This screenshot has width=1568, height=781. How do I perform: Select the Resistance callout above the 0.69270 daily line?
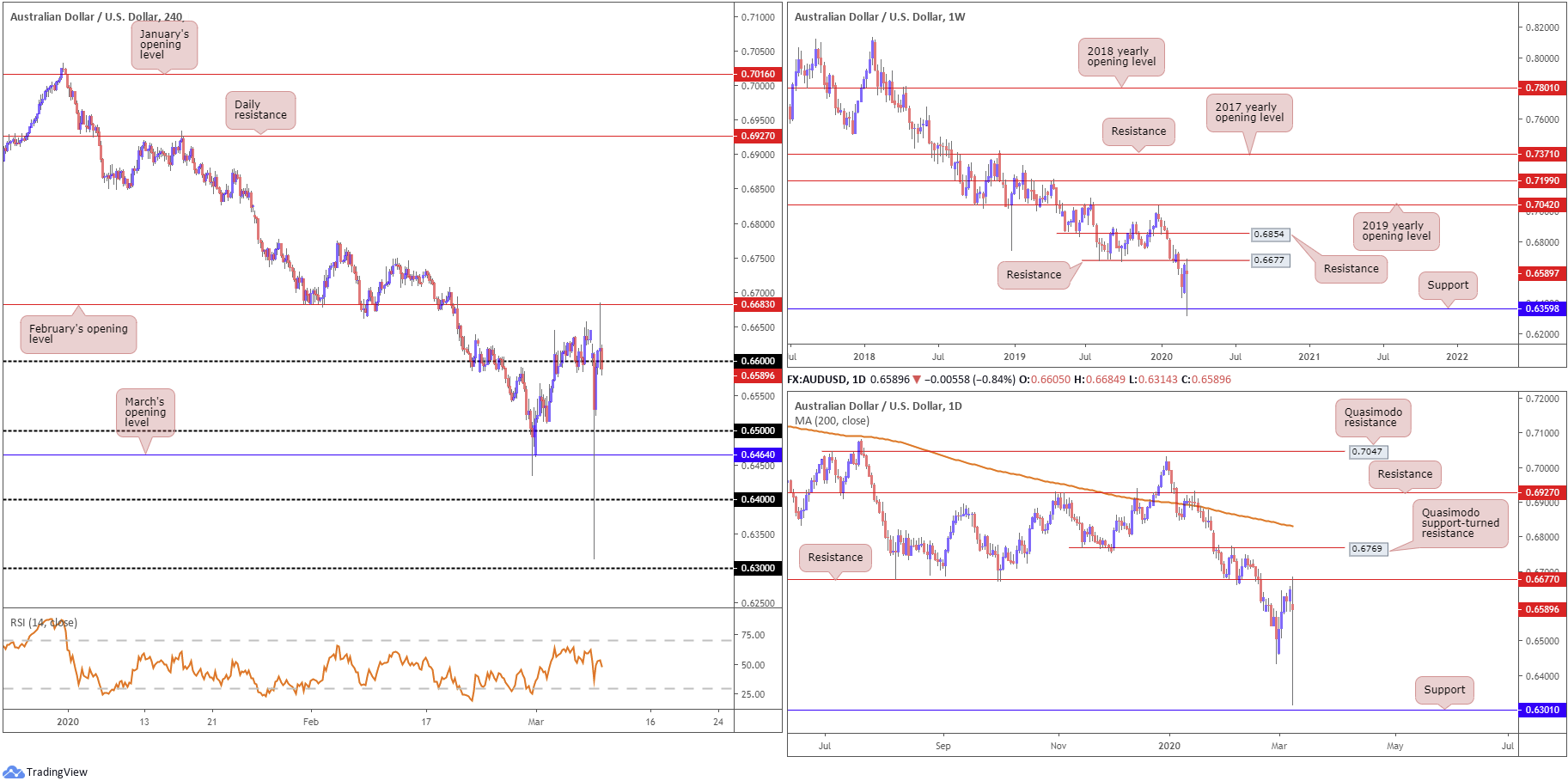point(1405,474)
